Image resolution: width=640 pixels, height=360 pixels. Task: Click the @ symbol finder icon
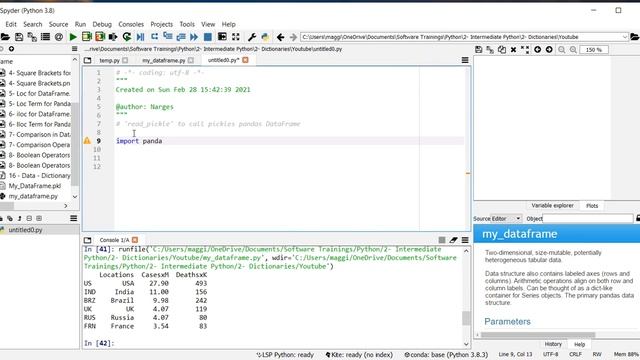59,37
